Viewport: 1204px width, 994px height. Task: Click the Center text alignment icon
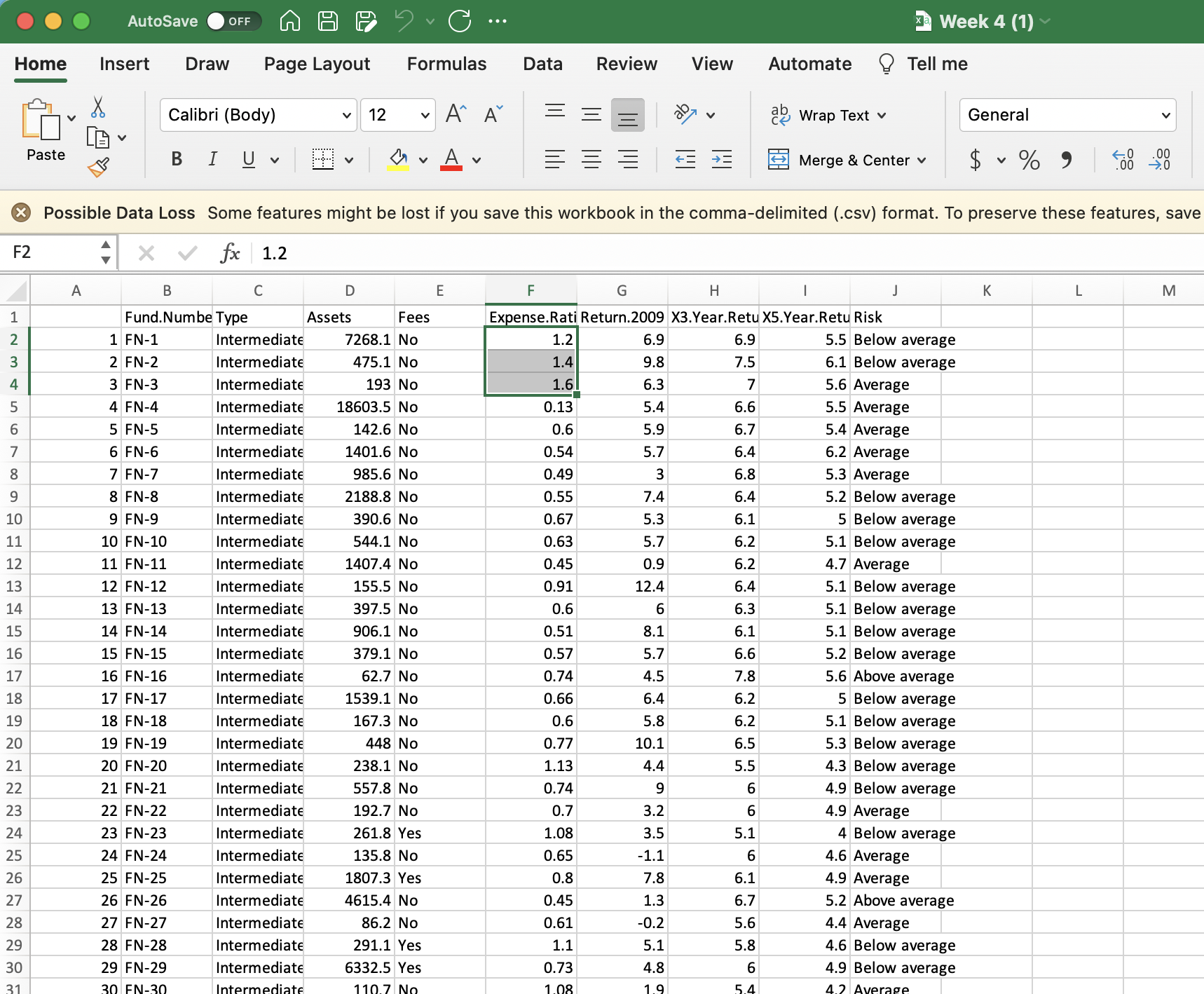pyautogui.click(x=591, y=160)
